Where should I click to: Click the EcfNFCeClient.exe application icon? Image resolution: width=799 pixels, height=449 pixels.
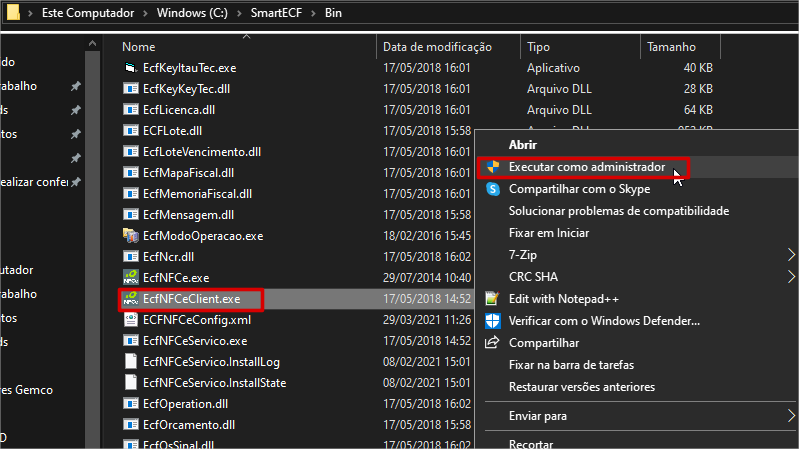tap(130, 299)
